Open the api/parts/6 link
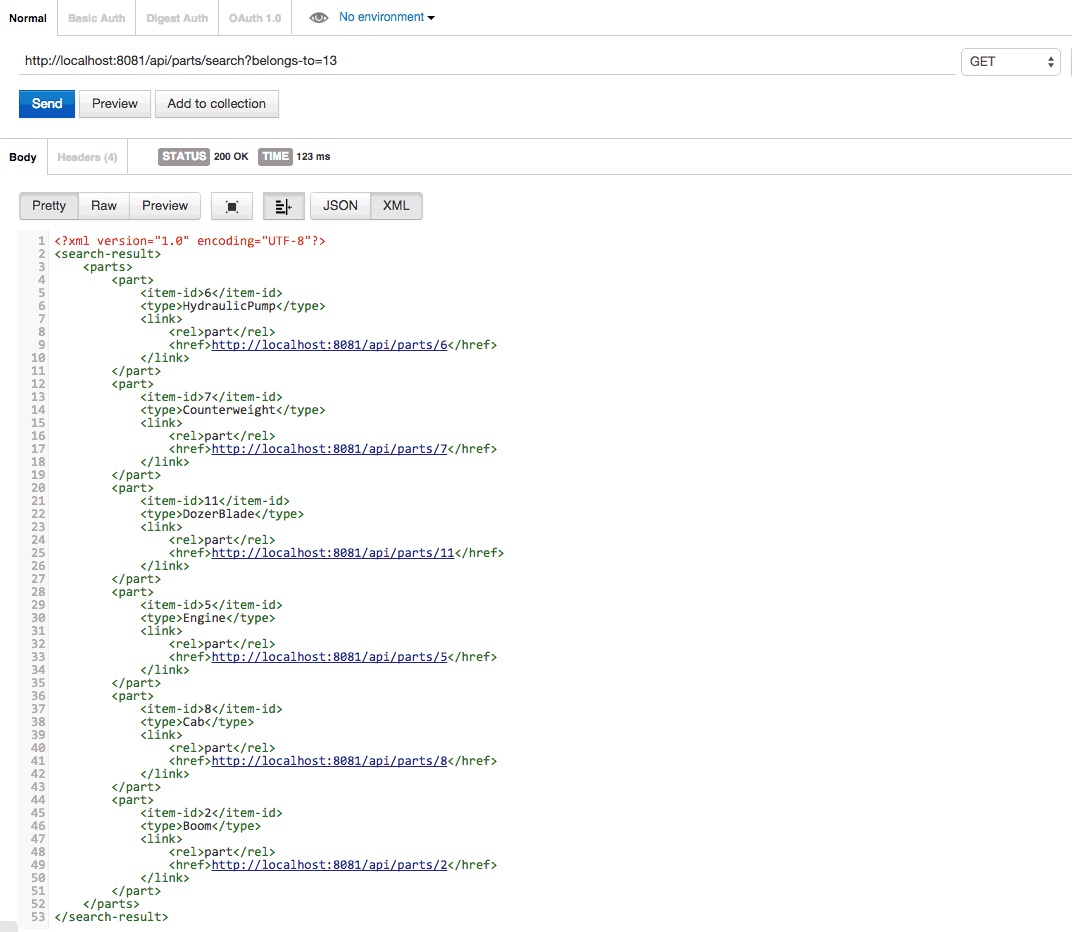Image resolution: width=1072 pixels, height=932 pixels. pyautogui.click(x=329, y=345)
